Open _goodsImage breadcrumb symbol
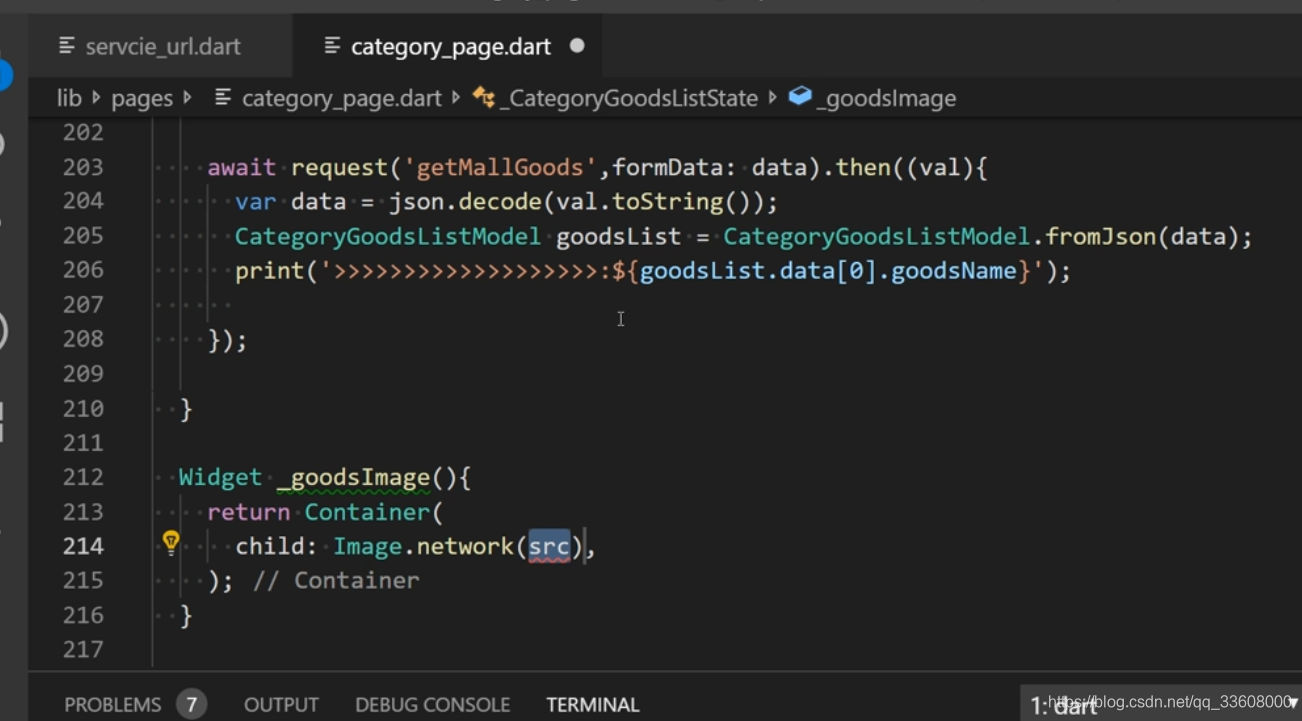Screen dimensions: 1302x721 pyautogui.click(x=886, y=98)
